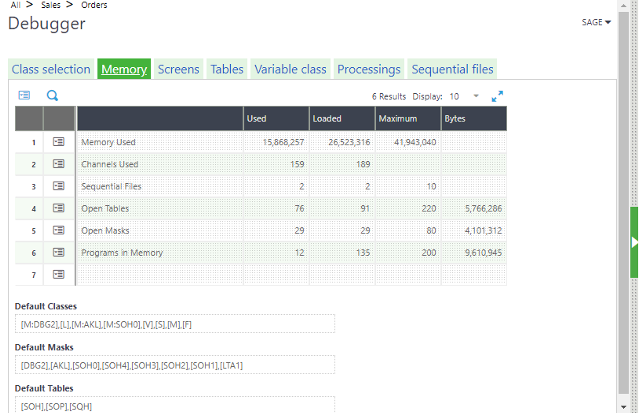Click the card view icon above the grid
This screenshot has width=639, height=413.
[24, 96]
